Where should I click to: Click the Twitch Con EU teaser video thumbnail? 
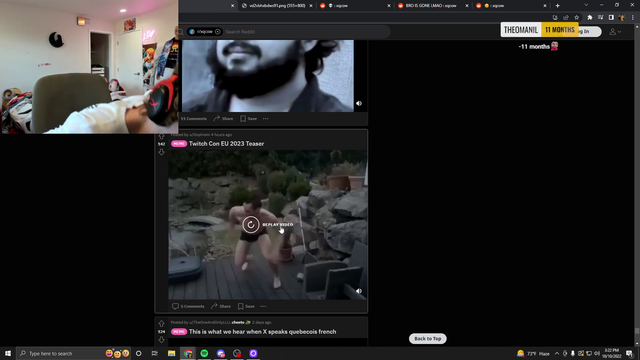click(268, 225)
